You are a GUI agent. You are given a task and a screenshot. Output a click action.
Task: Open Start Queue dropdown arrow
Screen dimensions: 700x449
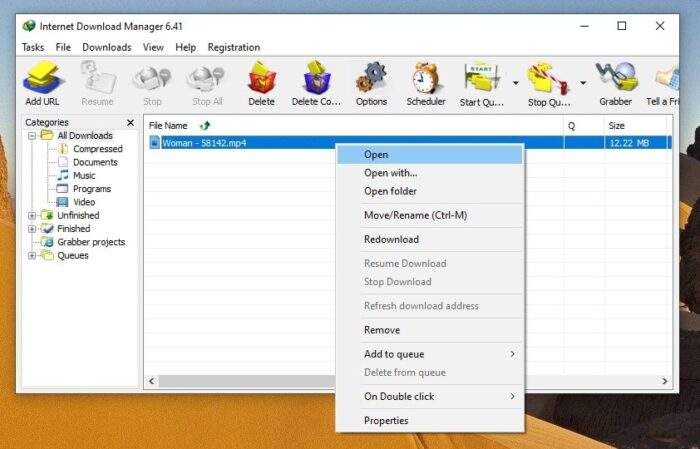[516, 83]
